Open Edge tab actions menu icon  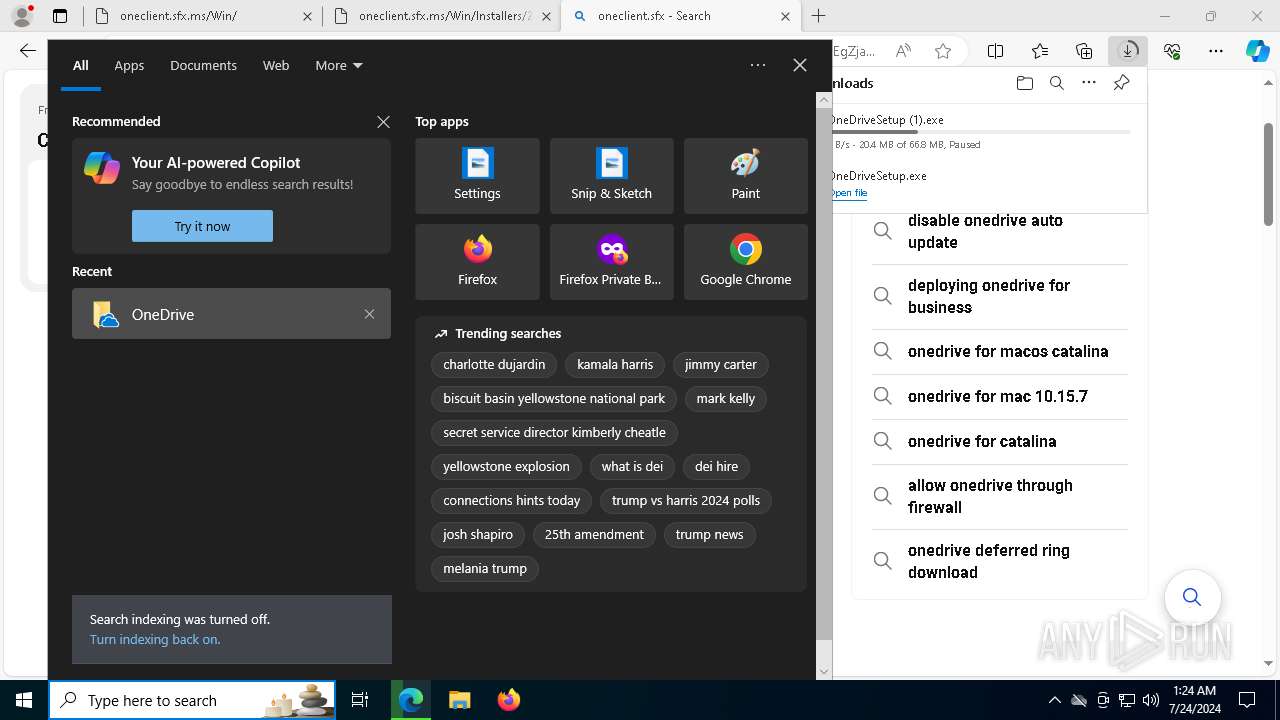(x=60, y=16)
